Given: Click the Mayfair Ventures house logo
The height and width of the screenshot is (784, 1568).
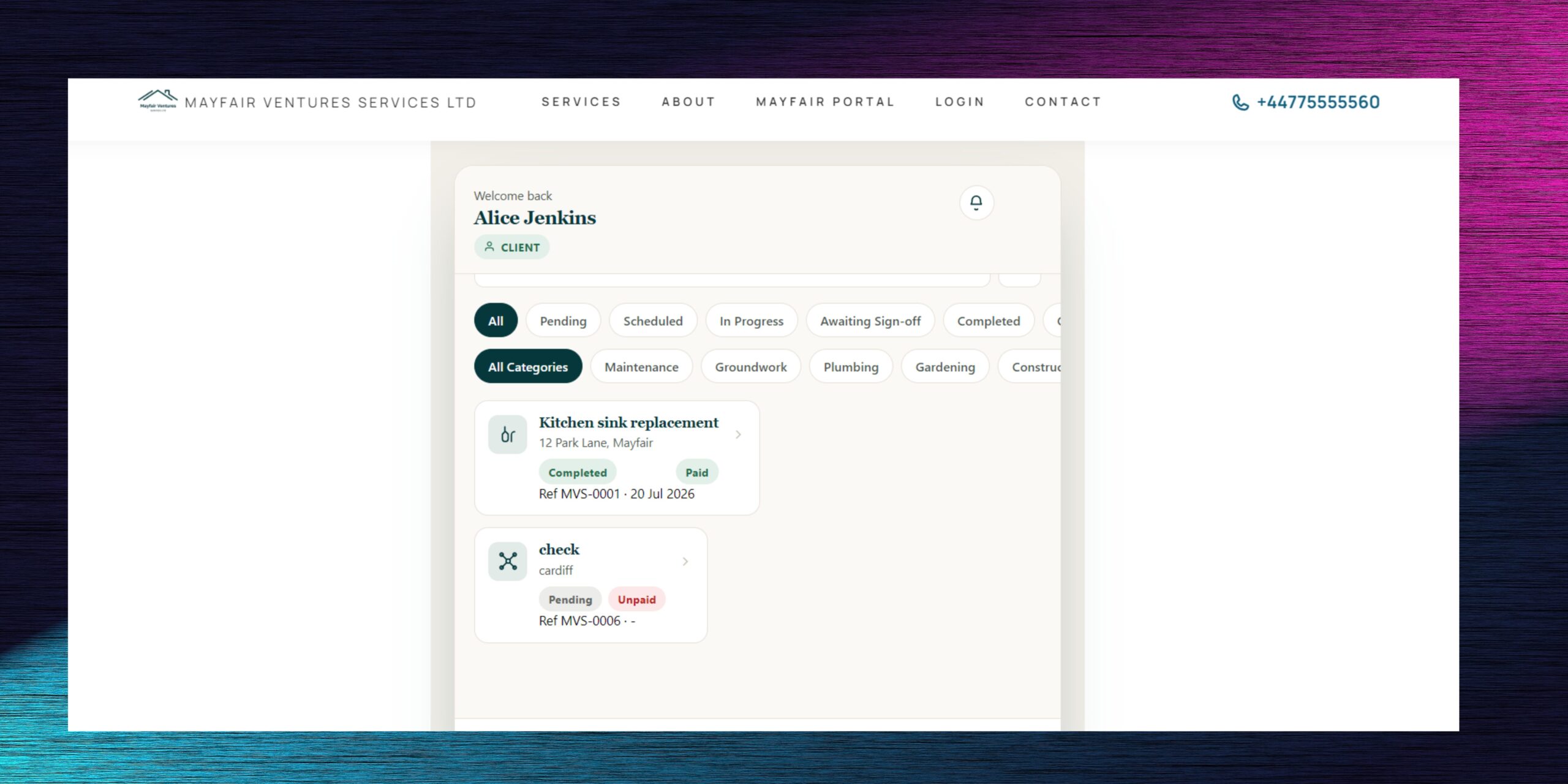Looking at the screenshot, I should coord(157,101).
